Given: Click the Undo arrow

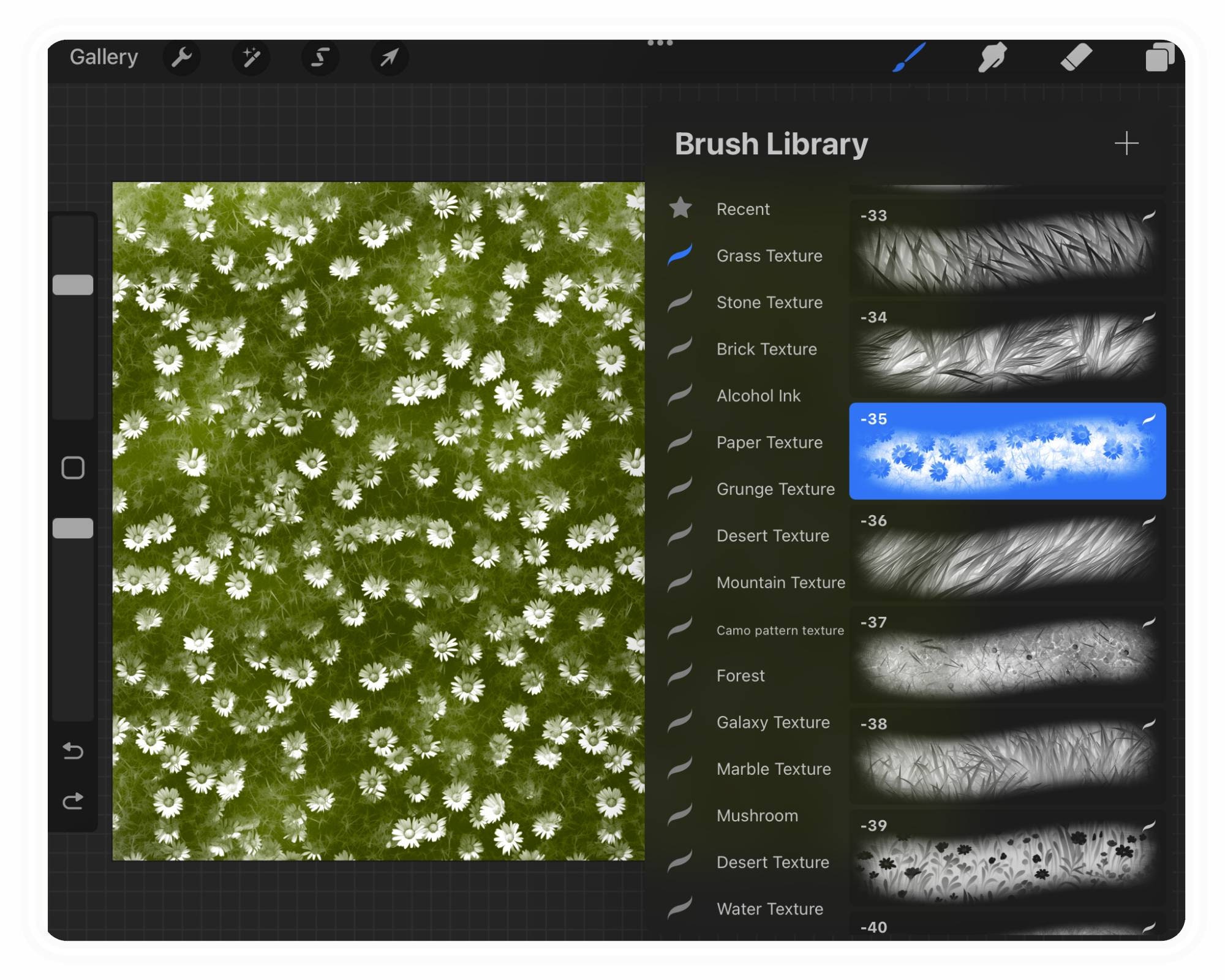Looking at the screenshot, I should (x=73, y=750).
